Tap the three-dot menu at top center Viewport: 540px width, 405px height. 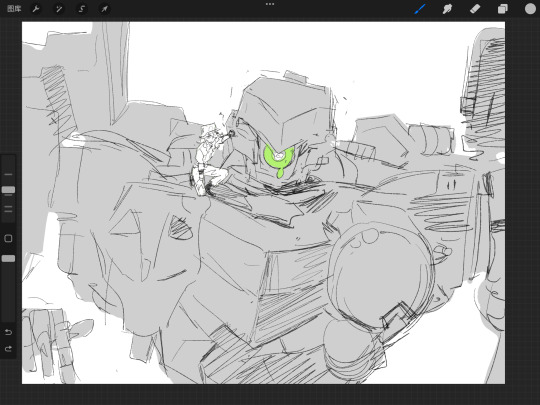click(270, 4)
